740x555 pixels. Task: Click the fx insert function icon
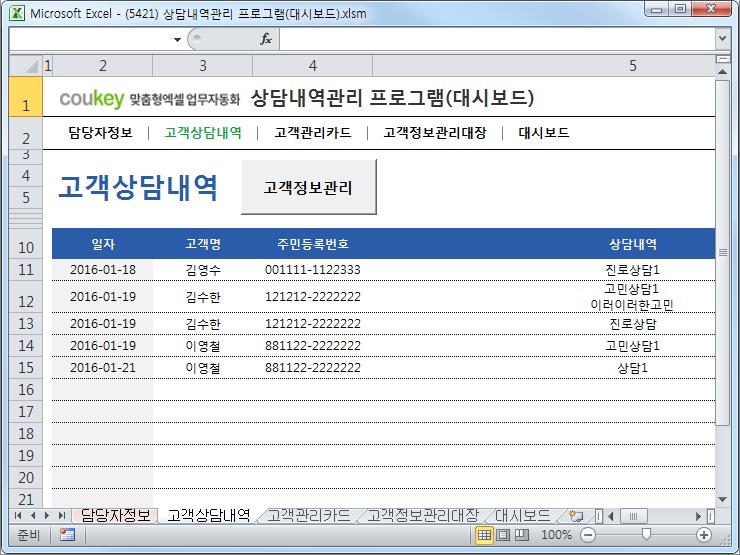coord(266,39)
